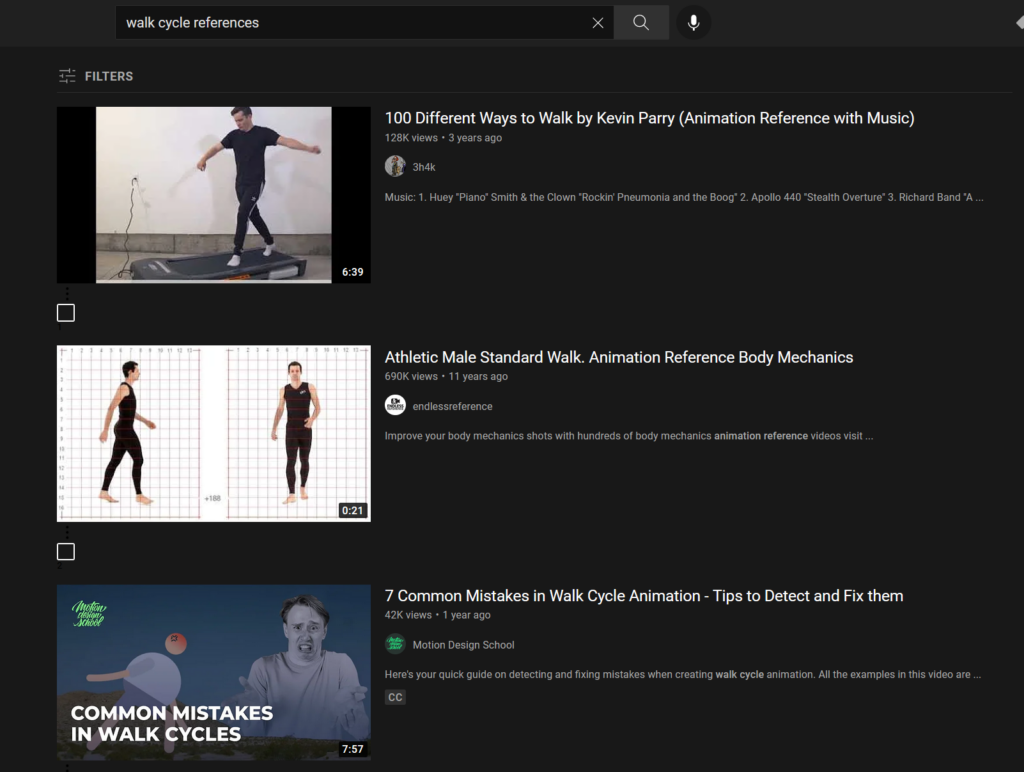Click the search magnifier button
Screen dimensions: 1024x772
pyautogui.click(x=641, y=23)
